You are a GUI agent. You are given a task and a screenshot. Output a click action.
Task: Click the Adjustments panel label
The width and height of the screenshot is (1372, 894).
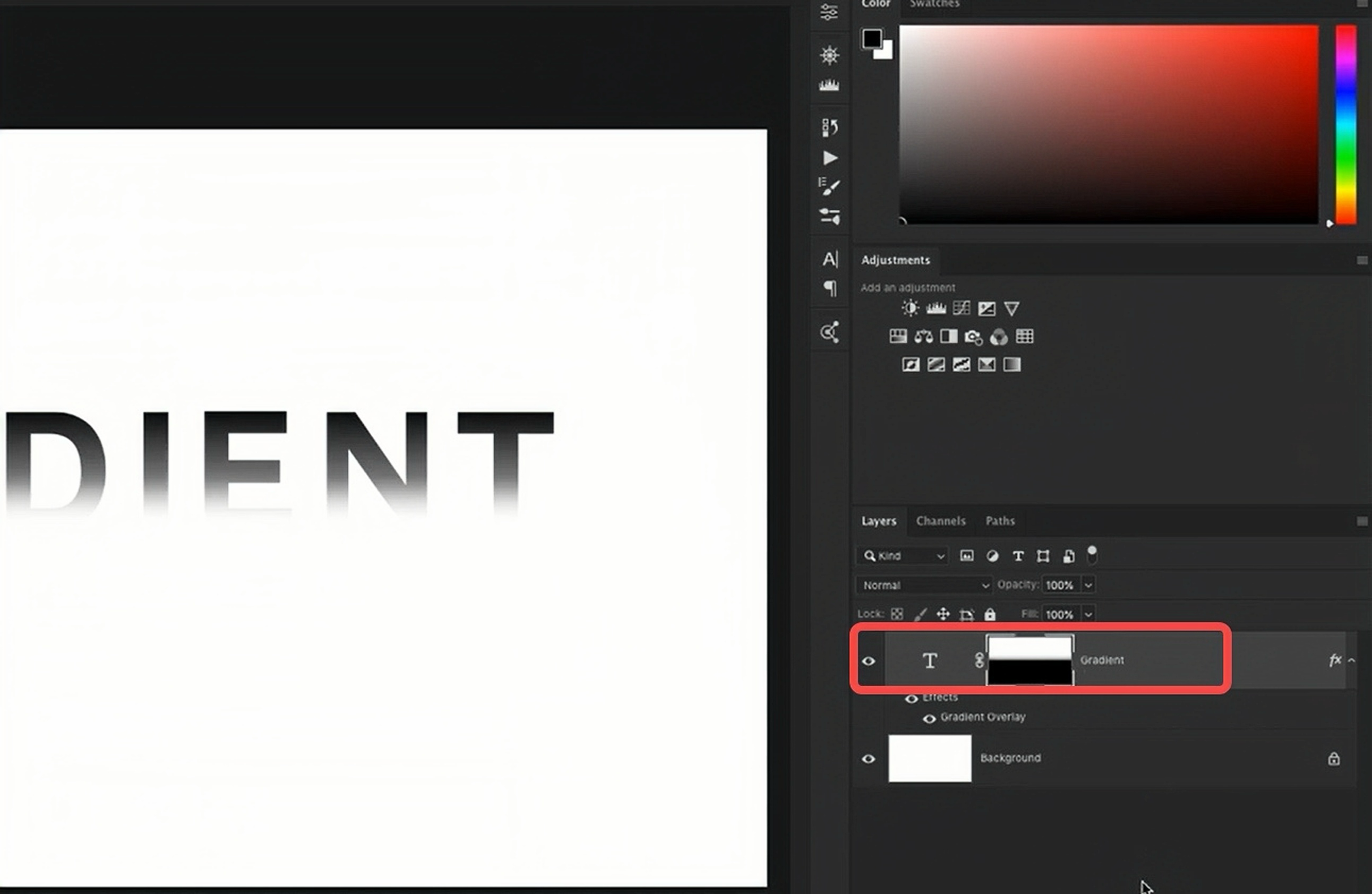tap(896, 260)
